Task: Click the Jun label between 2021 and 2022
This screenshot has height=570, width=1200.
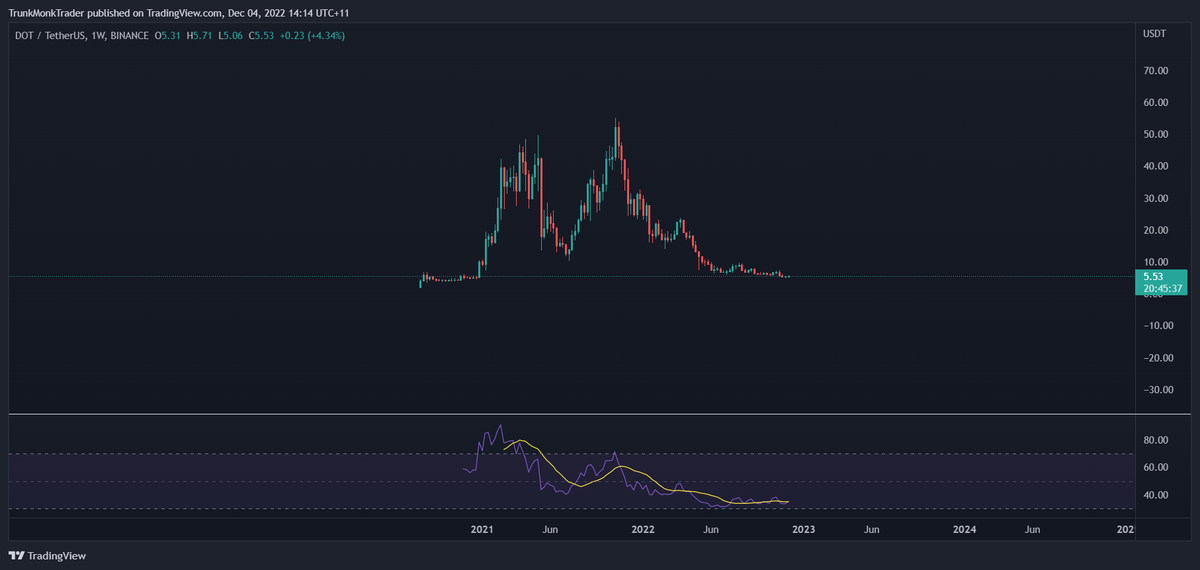Action: (x=549, y=528)
